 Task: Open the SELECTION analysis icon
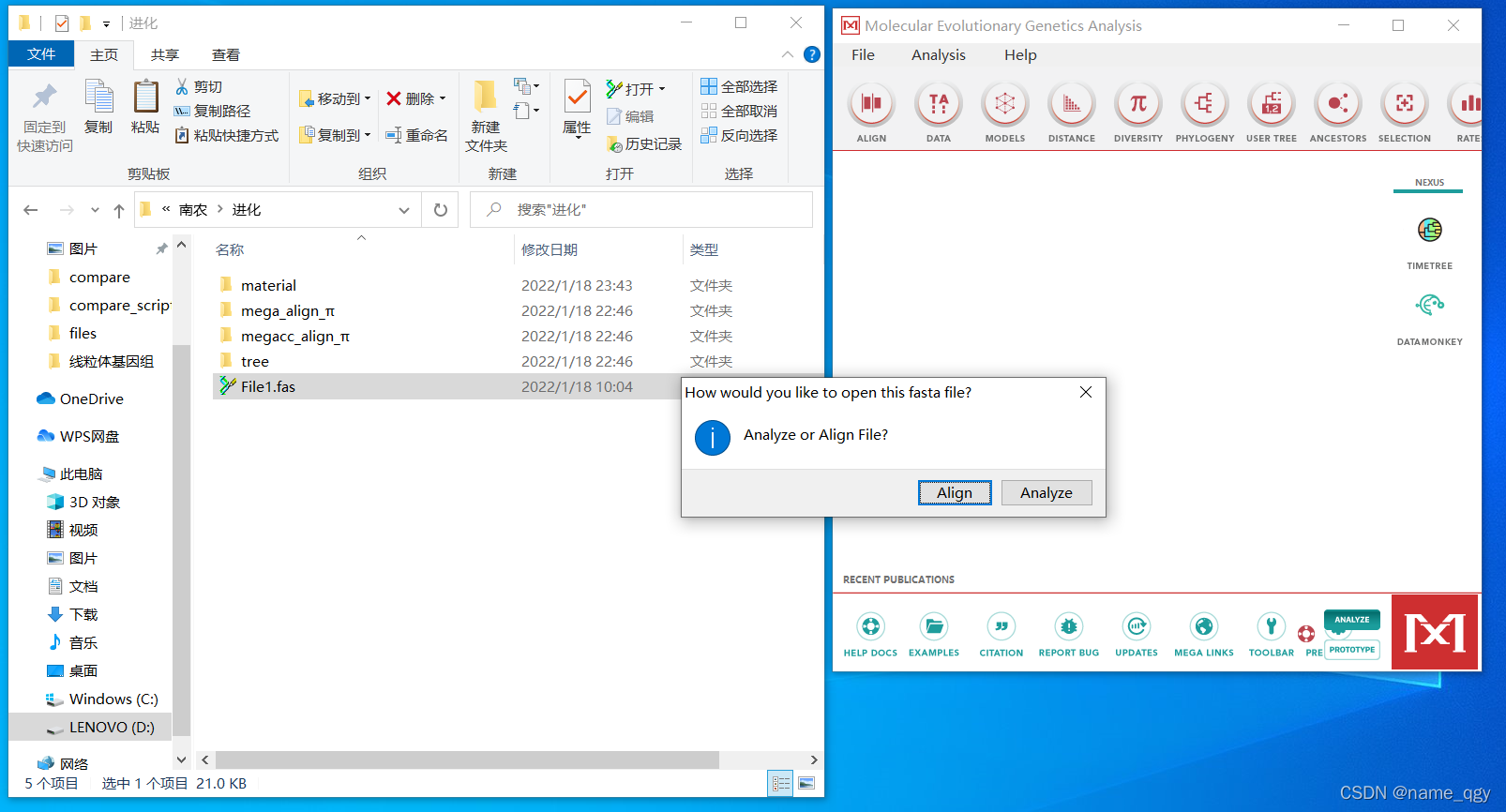point(1405,104)
